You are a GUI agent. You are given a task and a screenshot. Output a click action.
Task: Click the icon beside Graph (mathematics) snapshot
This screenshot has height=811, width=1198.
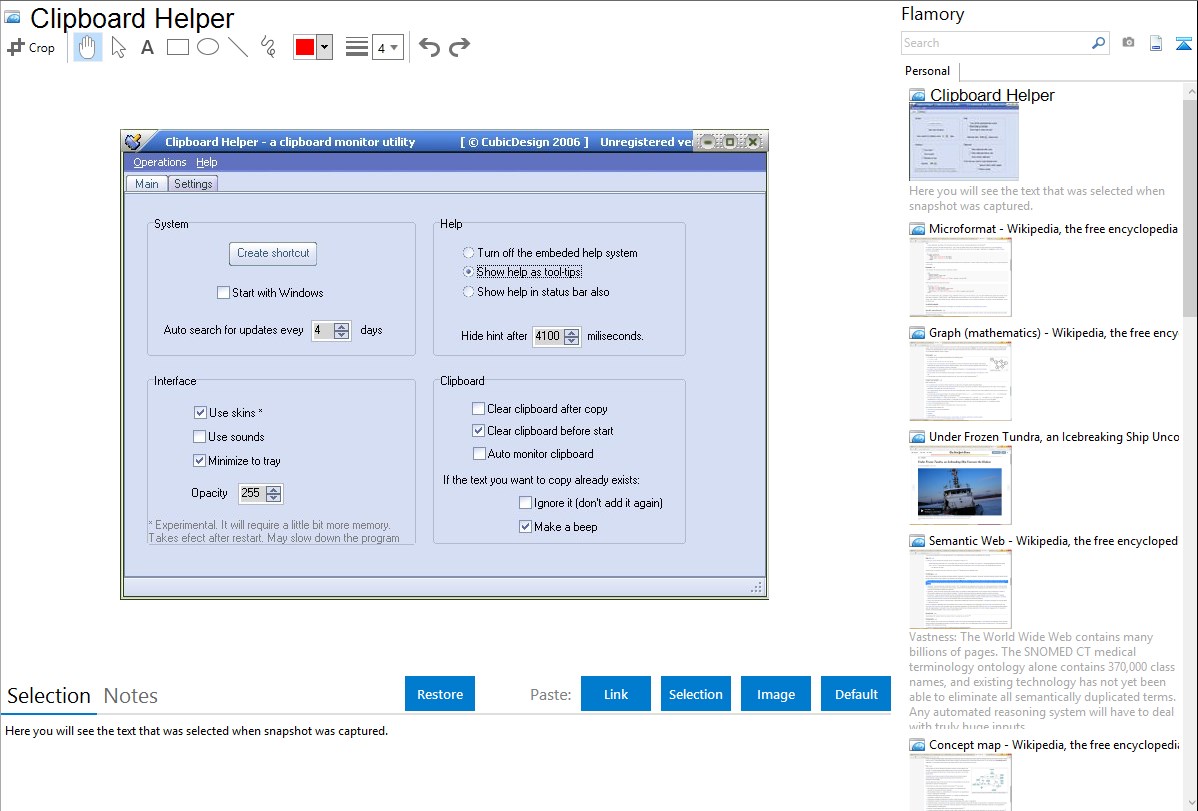point(917,333)
